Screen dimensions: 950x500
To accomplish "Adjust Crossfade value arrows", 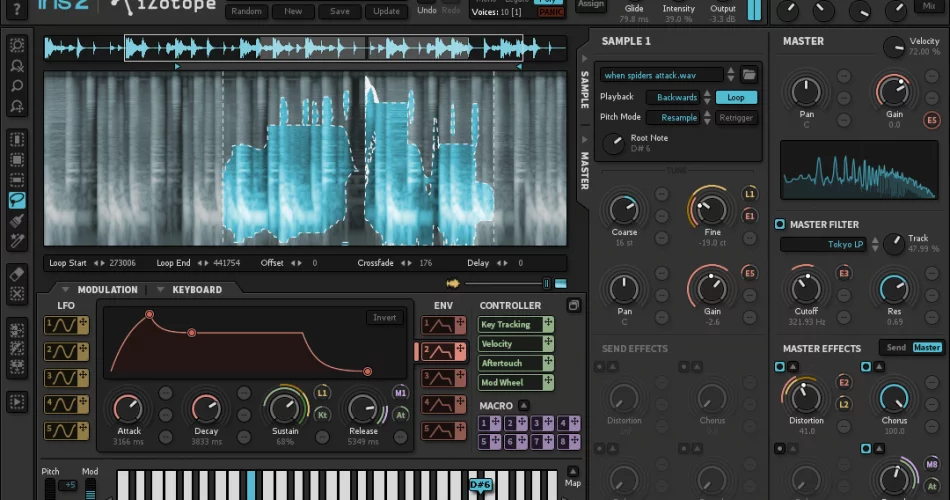I will click(x=407, y=263).
